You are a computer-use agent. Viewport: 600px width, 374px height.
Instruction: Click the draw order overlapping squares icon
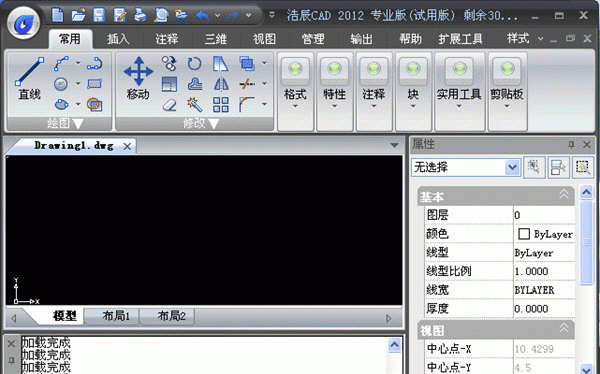point(247,63)
